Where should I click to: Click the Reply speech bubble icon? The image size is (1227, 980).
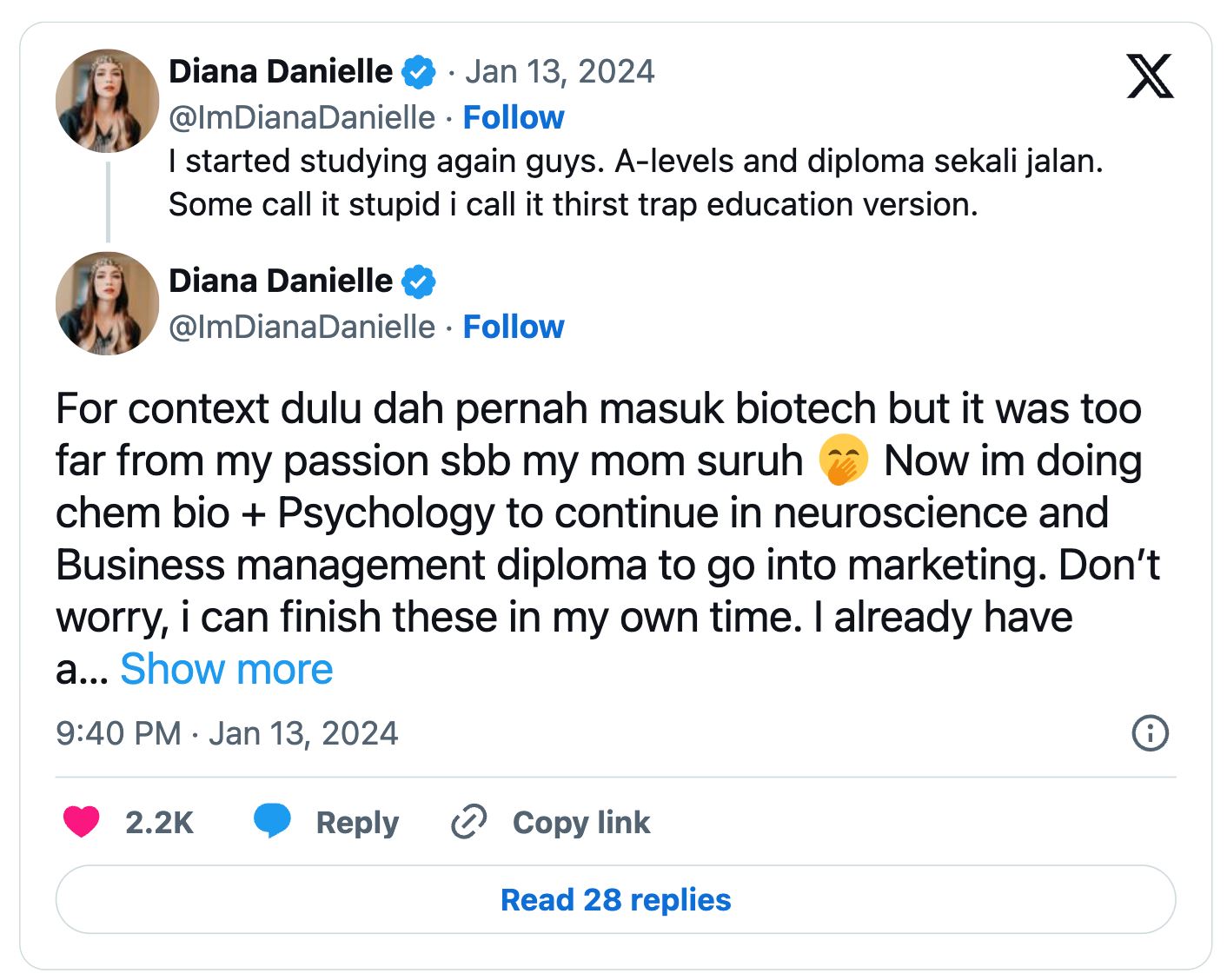272,820
